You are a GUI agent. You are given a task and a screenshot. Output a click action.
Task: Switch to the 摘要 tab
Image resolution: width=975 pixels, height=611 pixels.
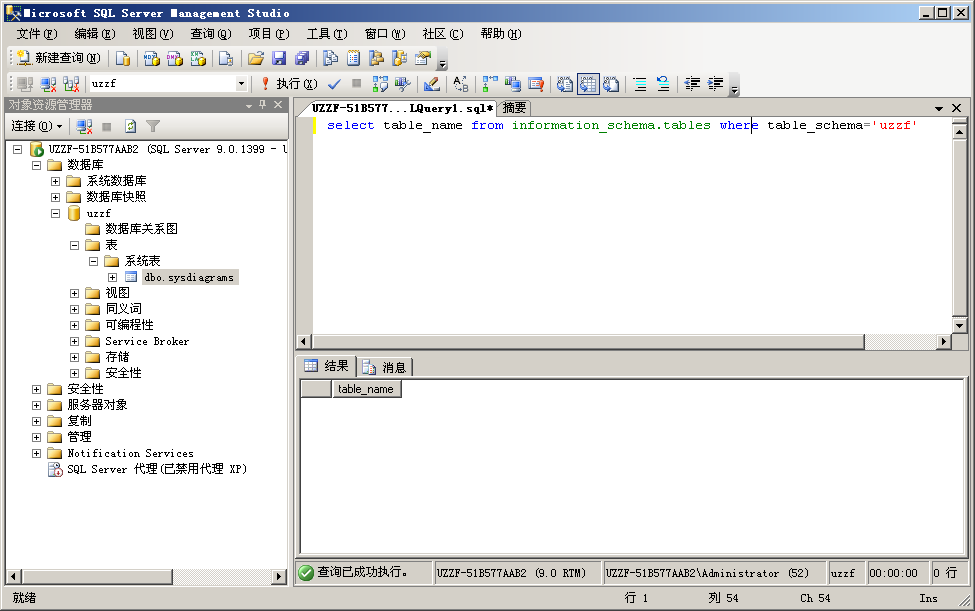pos(514,108)
